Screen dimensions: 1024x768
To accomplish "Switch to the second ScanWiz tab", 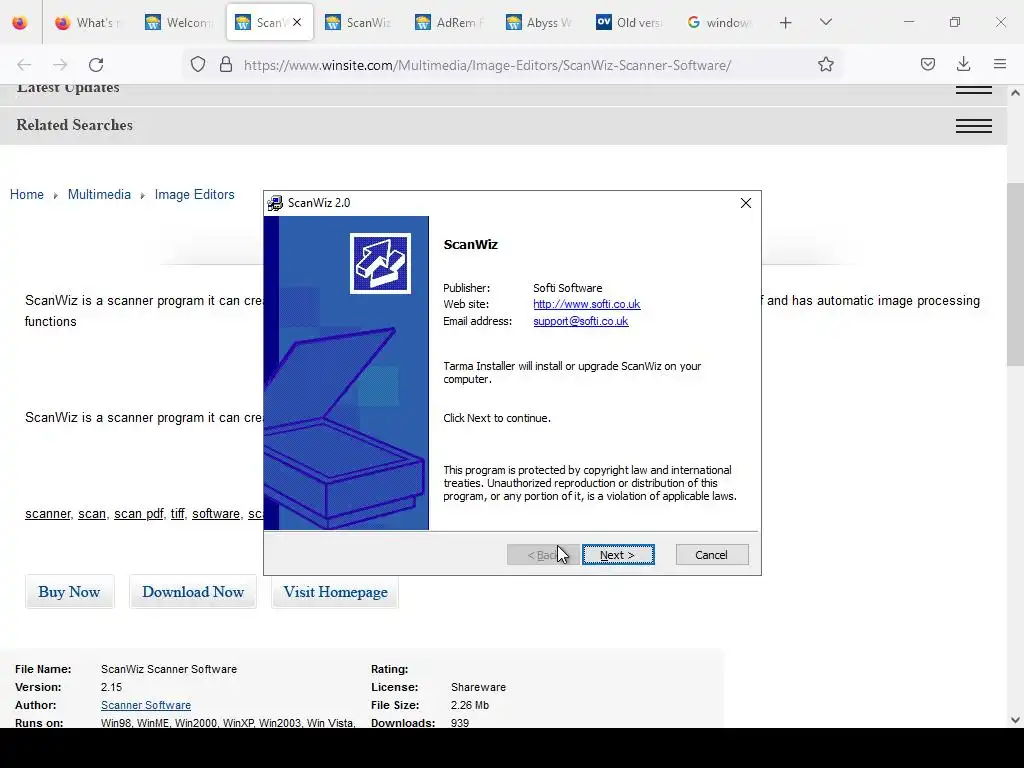I will coord(359,23).
